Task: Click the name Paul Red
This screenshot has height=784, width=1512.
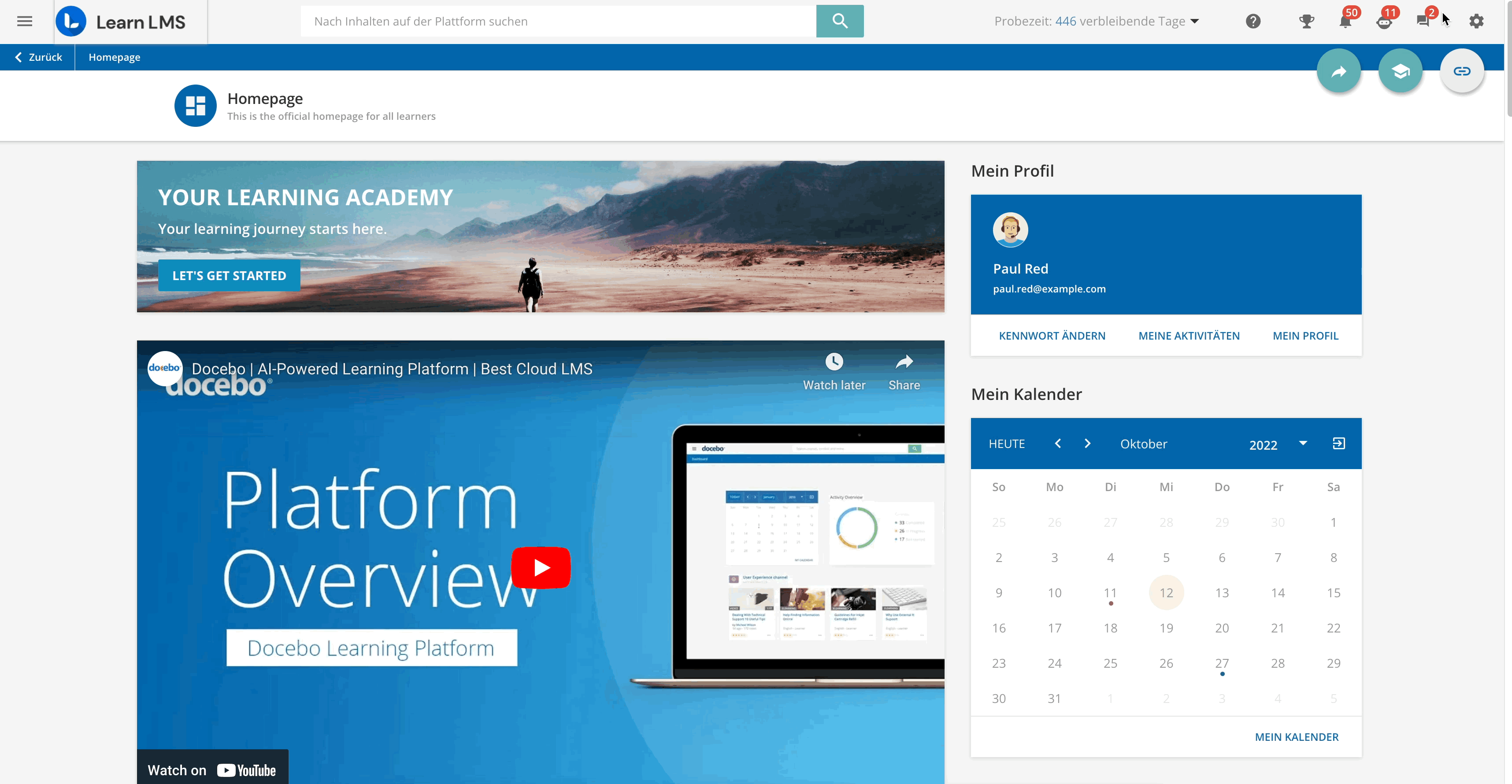Action: pyautogui.click(x=1020, y=268)
